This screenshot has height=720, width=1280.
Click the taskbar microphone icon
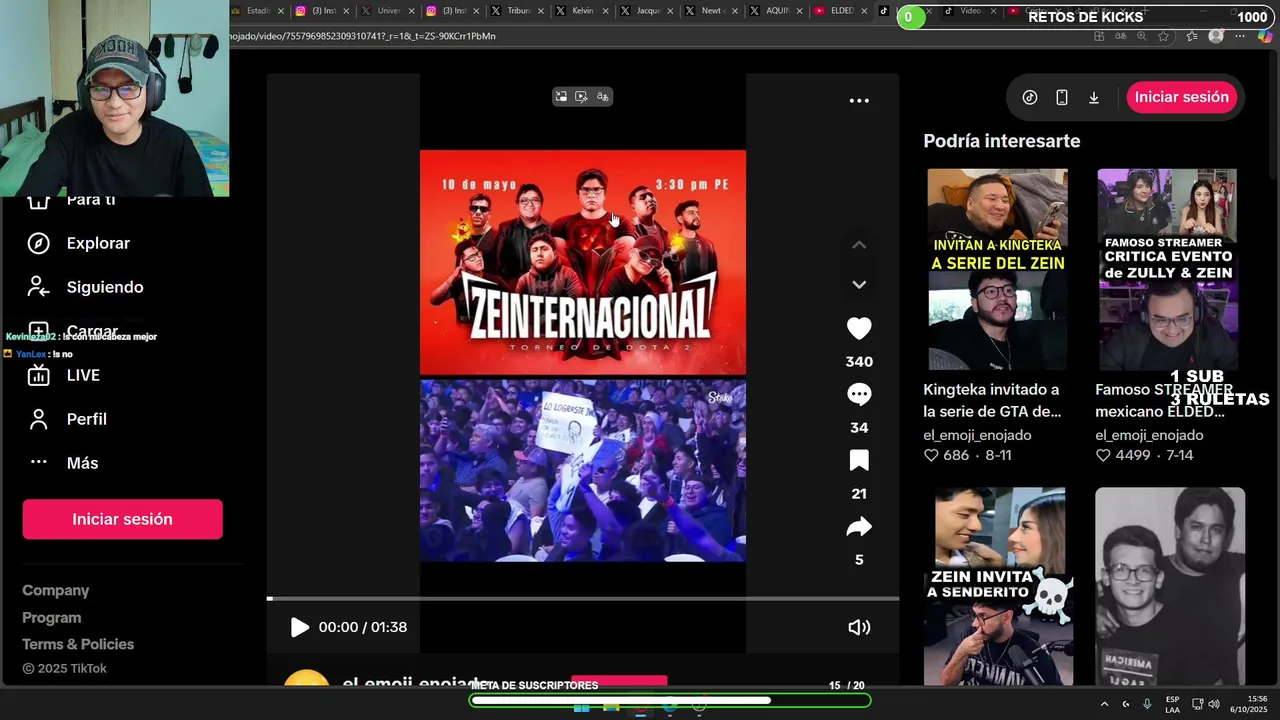coord(1147,704)
